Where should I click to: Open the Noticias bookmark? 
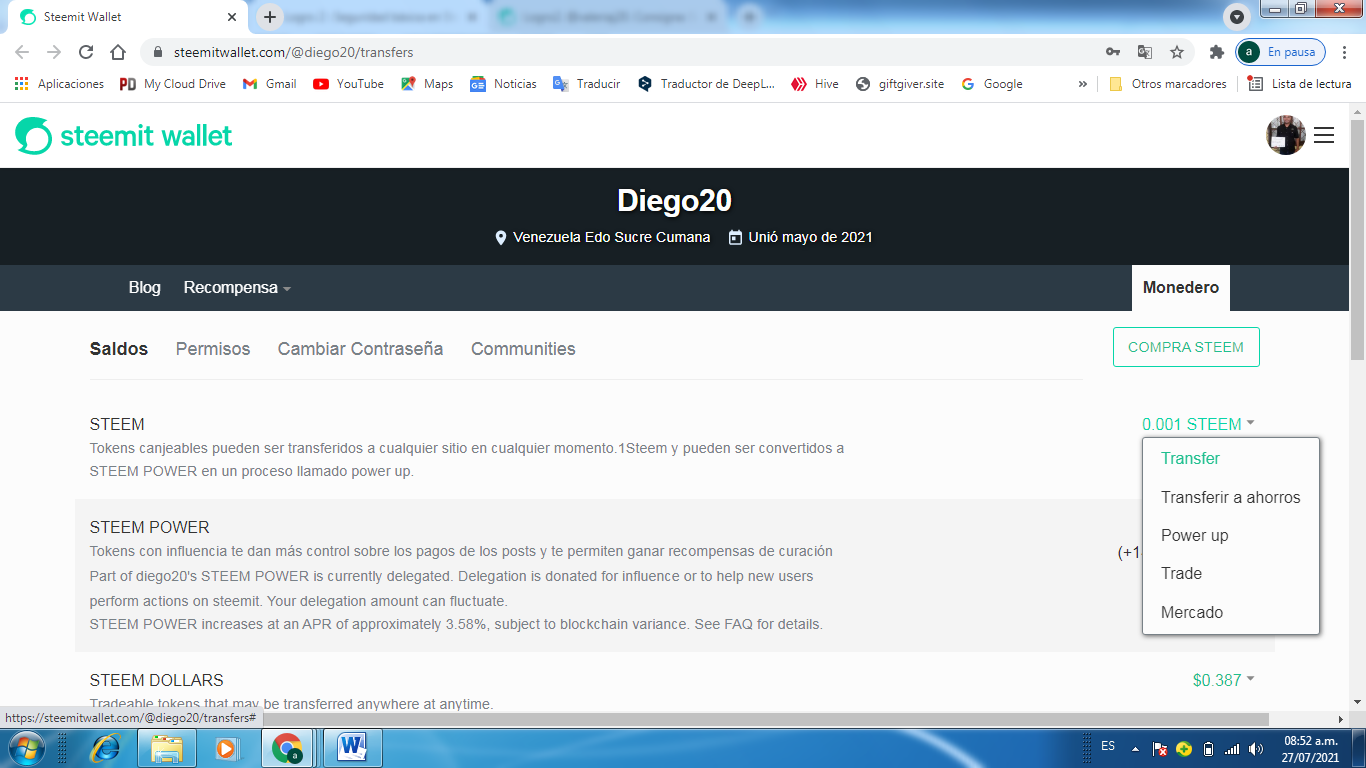(x=503, y=84)
